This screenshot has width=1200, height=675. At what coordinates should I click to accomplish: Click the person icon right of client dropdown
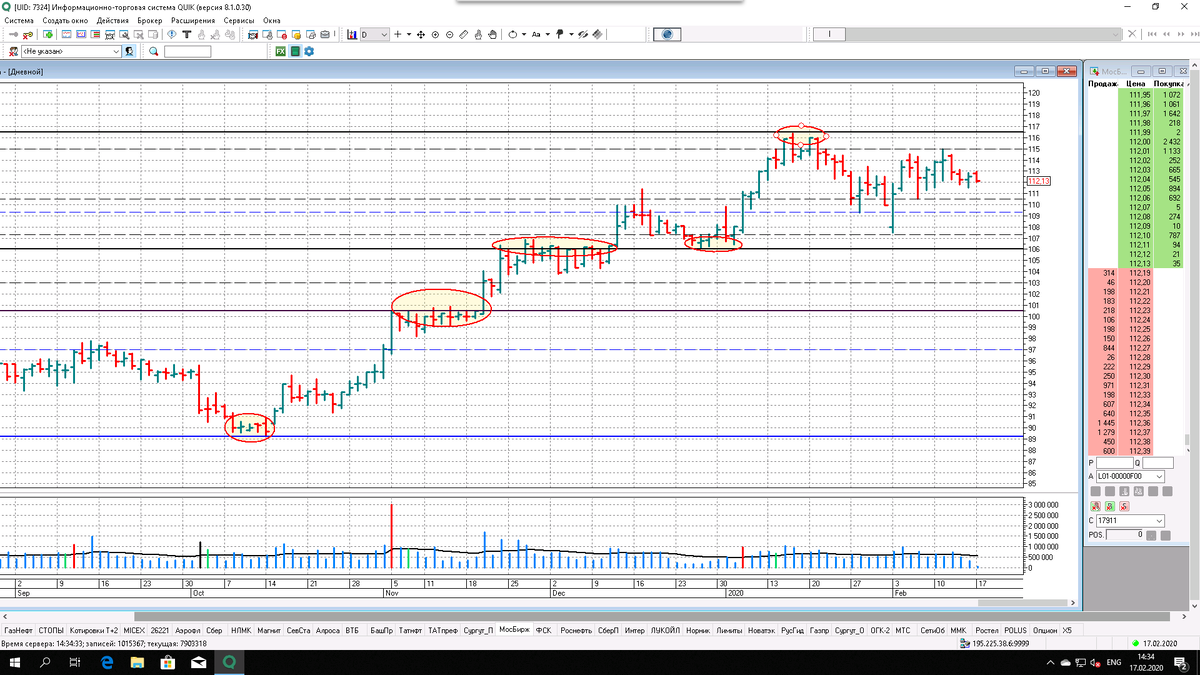[130, 51]
